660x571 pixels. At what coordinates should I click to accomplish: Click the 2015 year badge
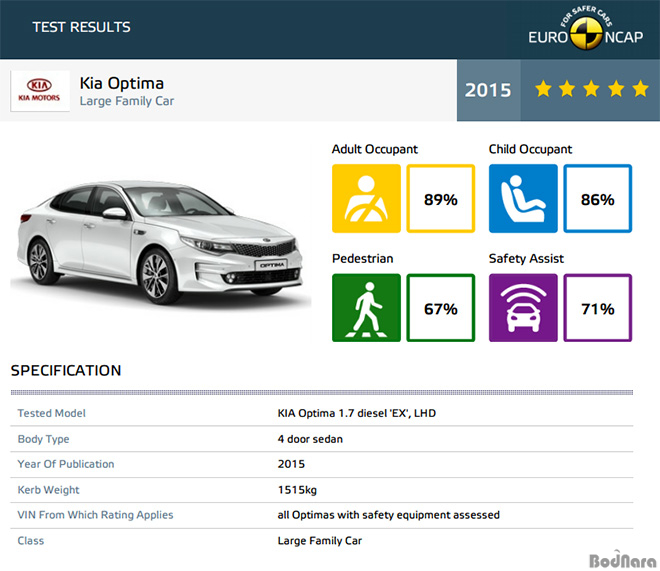coord(488,90)
